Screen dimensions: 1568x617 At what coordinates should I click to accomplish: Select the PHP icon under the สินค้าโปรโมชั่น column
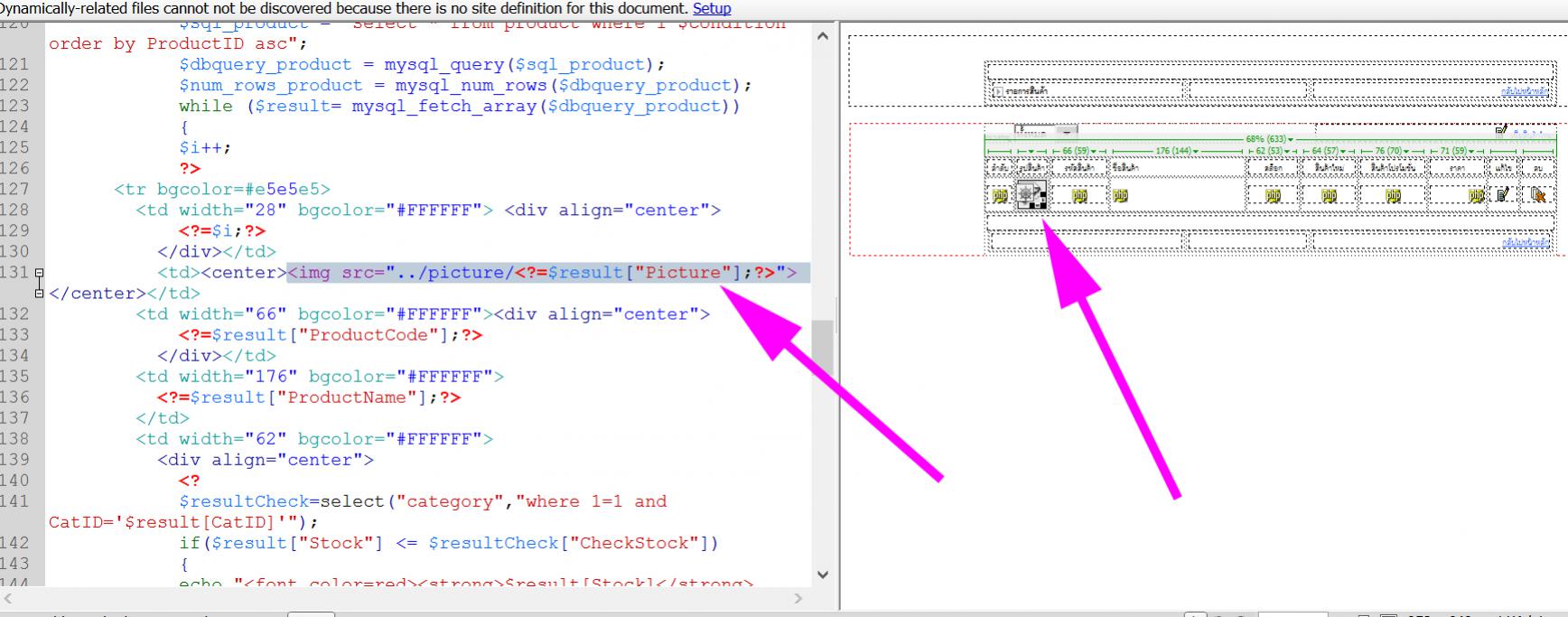click(1393, 195)
